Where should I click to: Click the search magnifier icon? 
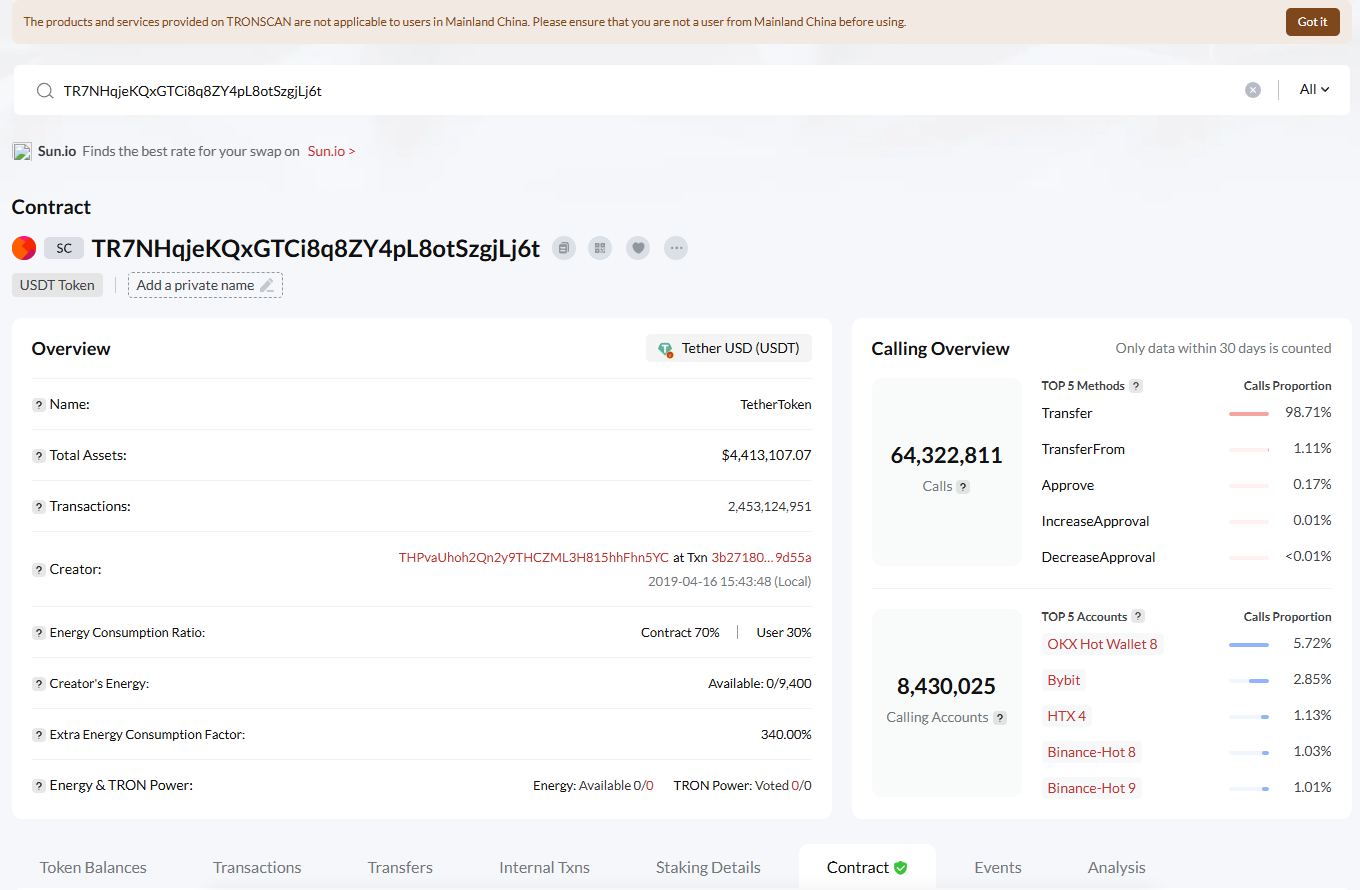(x=45, y=89)
